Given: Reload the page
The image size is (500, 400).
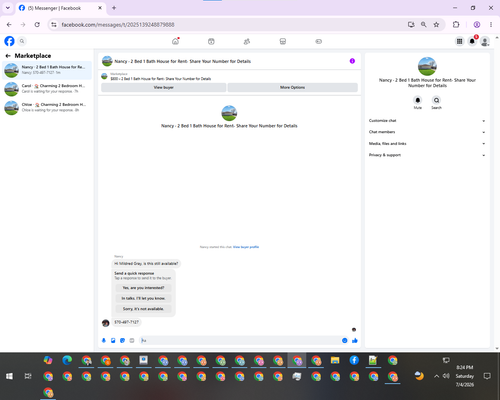Looking at the screenshot, I should (37, 24).
